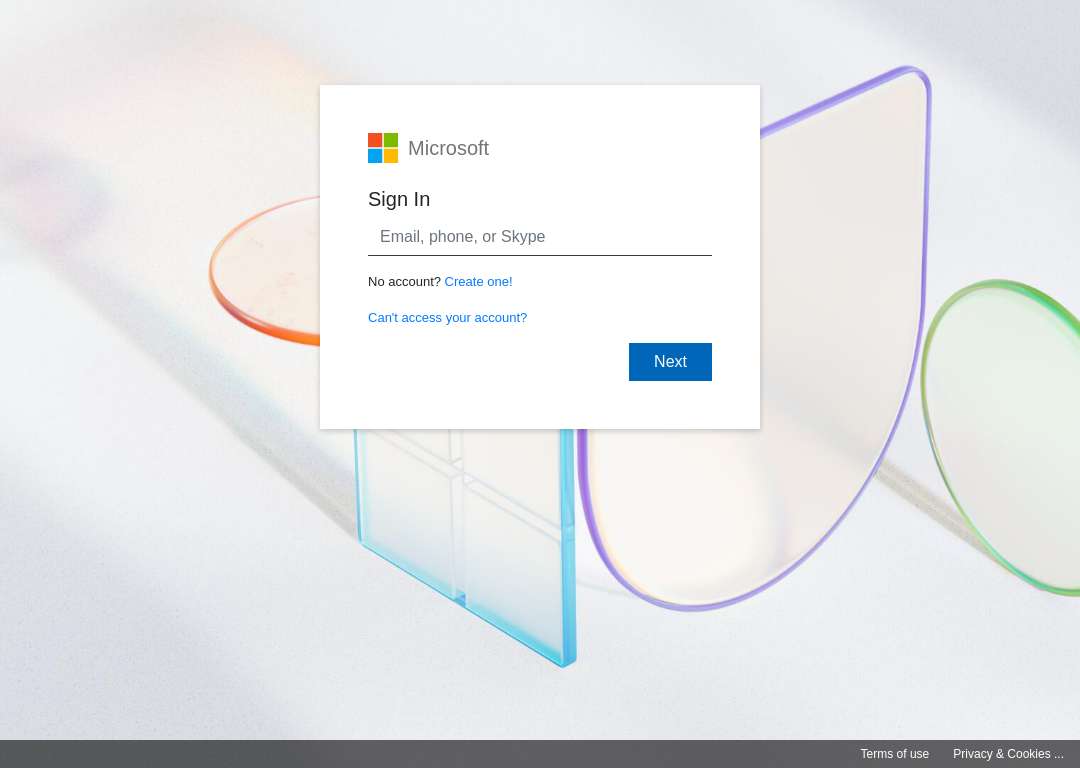Screen dimensions: 1080x768
Task: Click the Sign In heading text
Action: coord(399,199)
